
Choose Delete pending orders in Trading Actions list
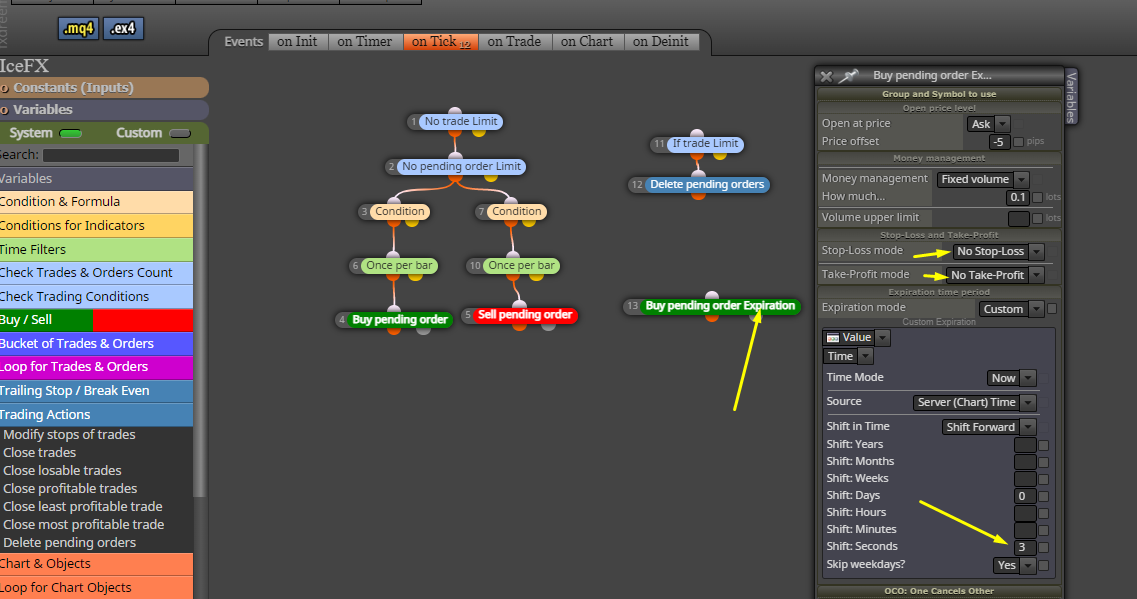(x=70, y=543)
